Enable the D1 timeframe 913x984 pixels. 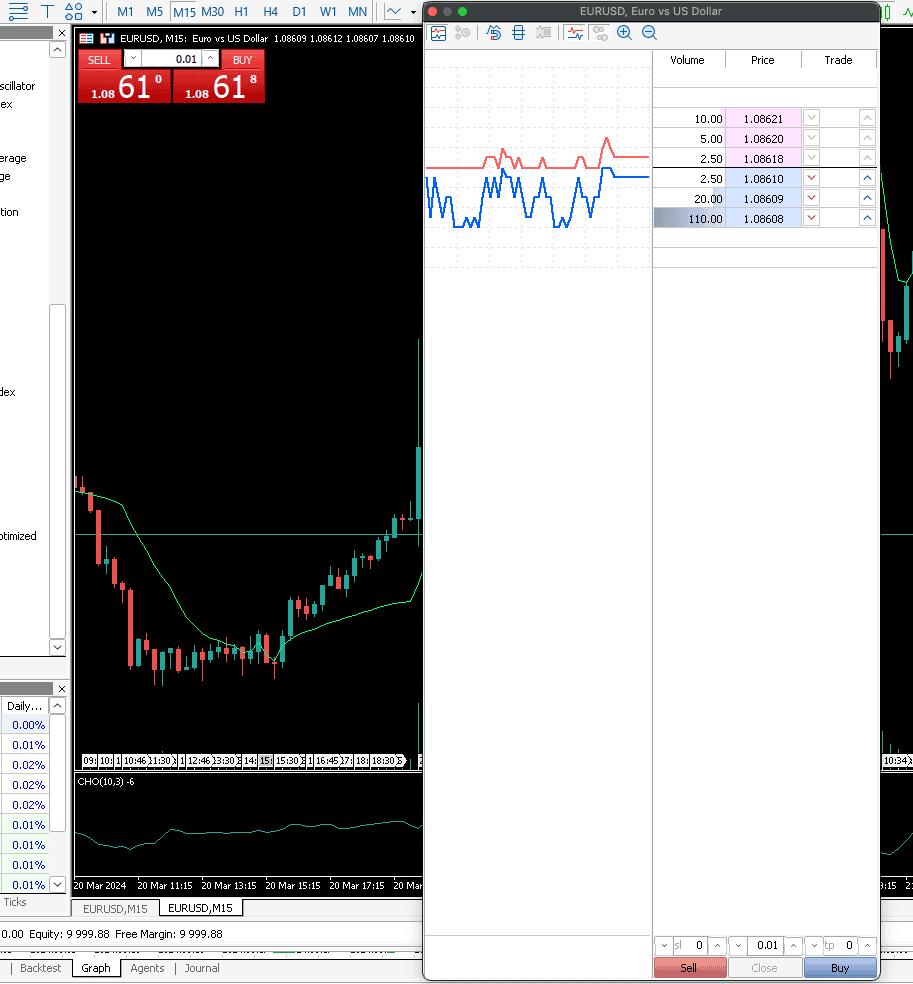coord(299,11)
